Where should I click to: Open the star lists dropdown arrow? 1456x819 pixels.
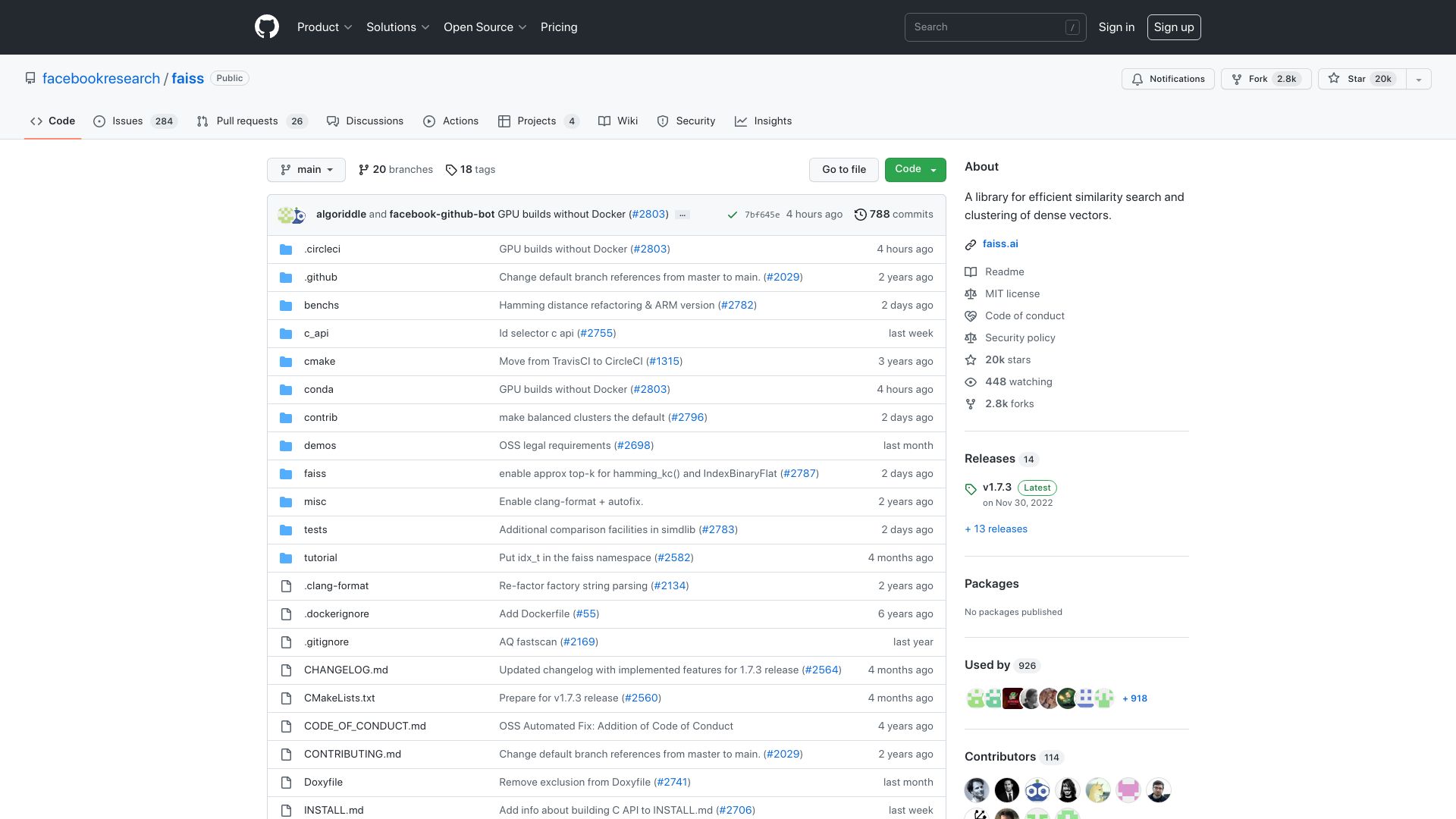1419,79
